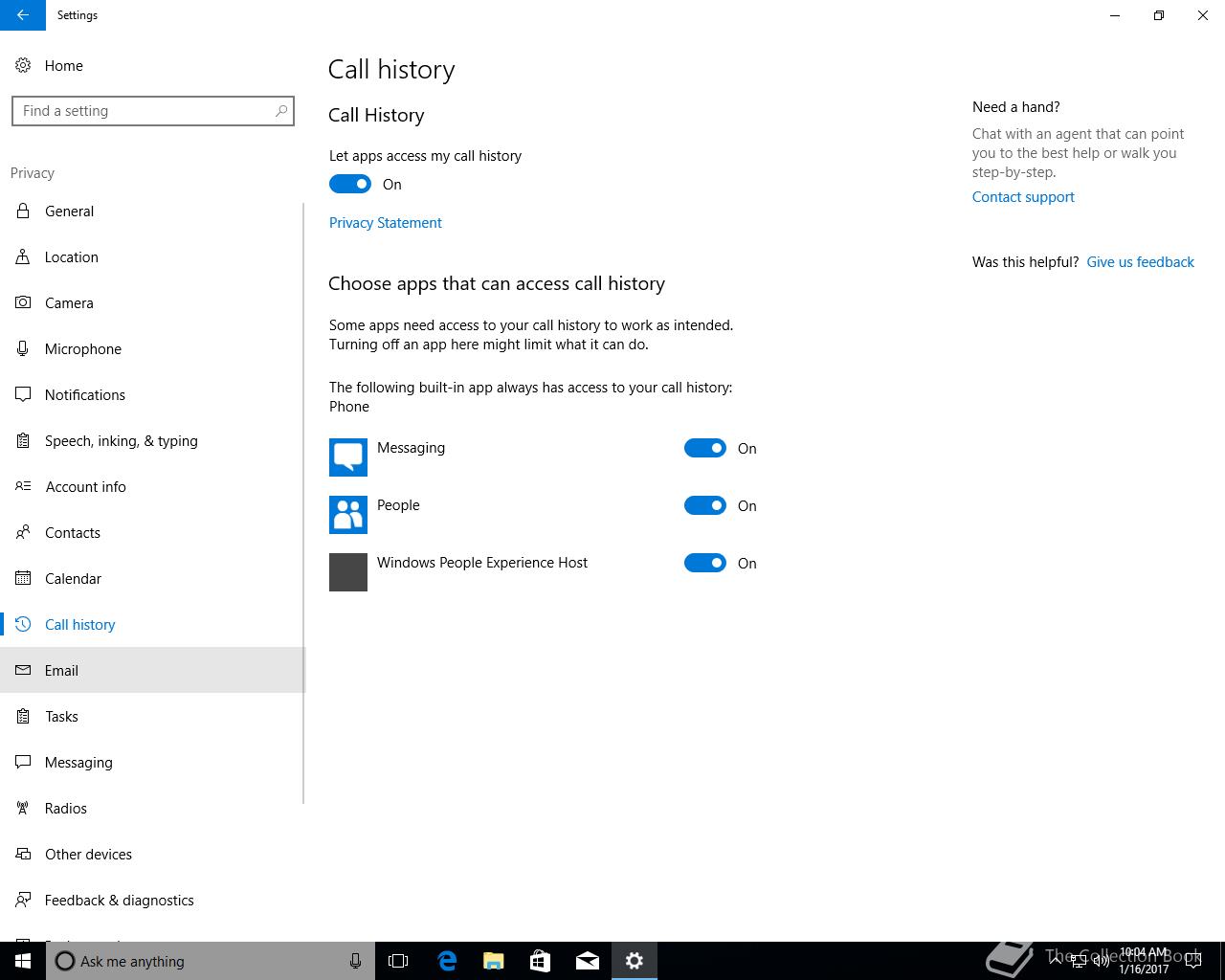1225x980 pixels.
Task: Open the Mail app from the taskbar
Action: [587, 961]
